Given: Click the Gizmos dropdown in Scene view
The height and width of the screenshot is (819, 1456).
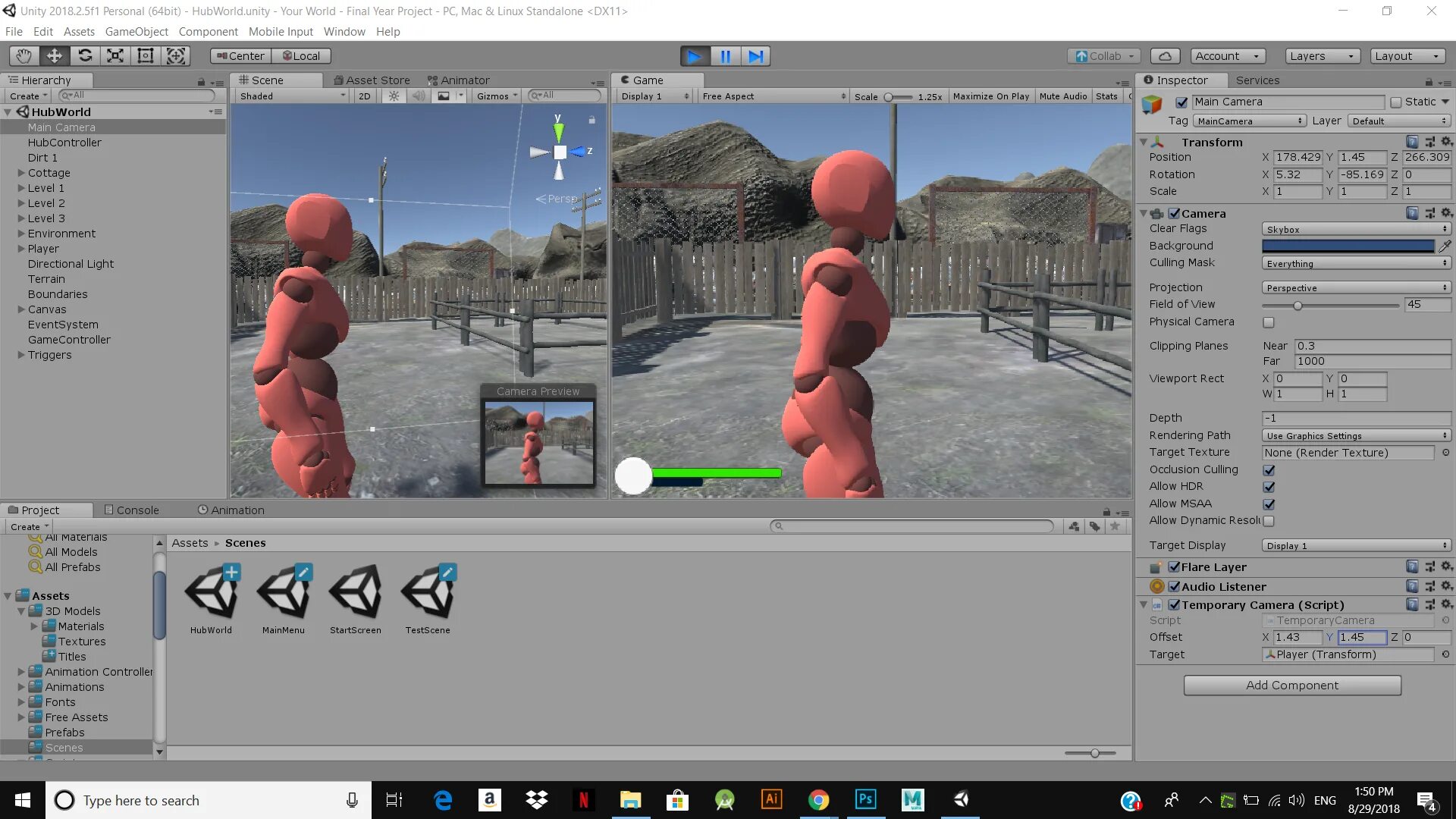Looking at the screenshot, I should 497,95.
